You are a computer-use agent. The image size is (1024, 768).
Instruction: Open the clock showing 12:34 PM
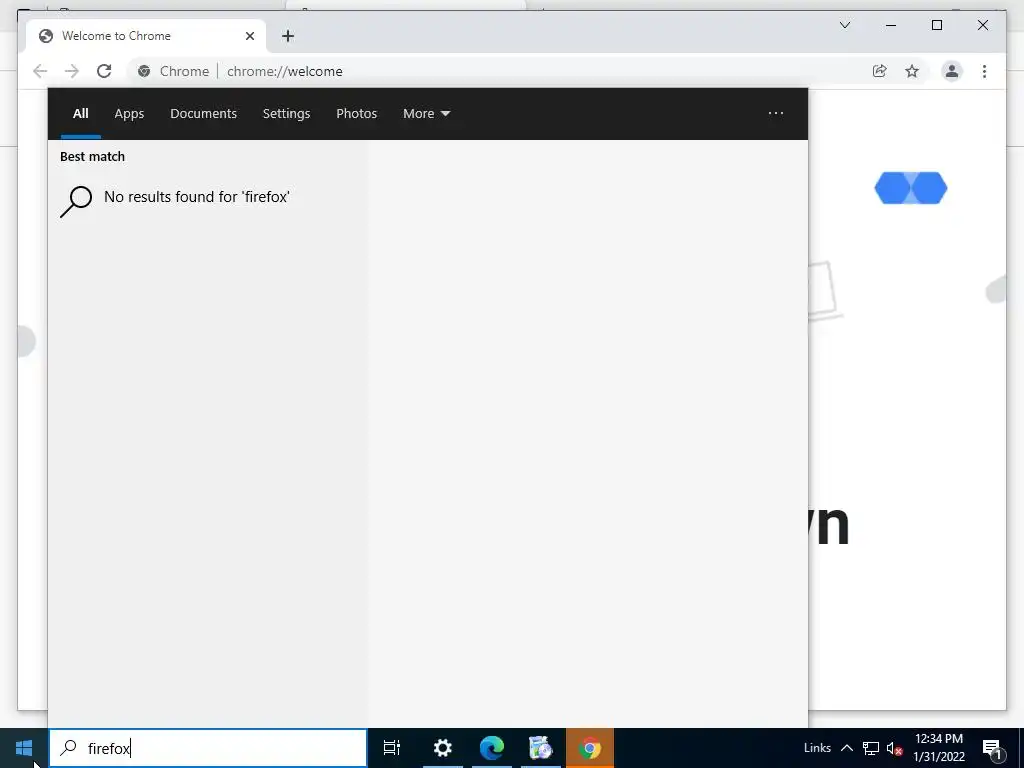pyautogui.click(x=939, y=748)
